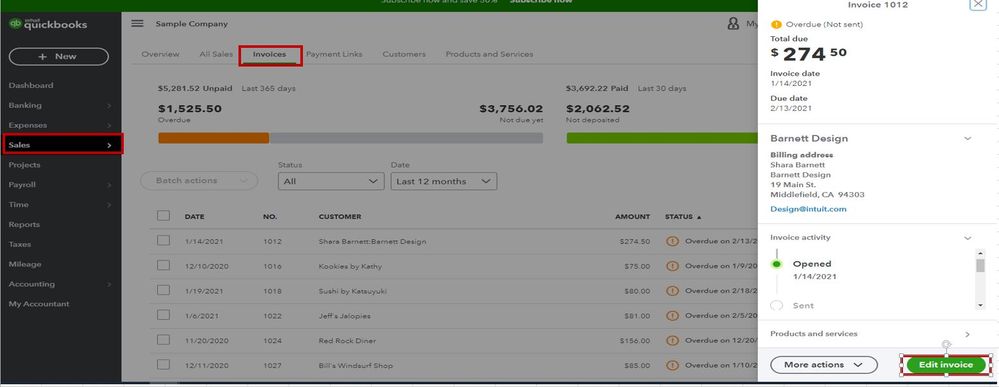
Task: Click the gray Not due yet bar segment
Action: pyautogui.click(x=406, y=138)
